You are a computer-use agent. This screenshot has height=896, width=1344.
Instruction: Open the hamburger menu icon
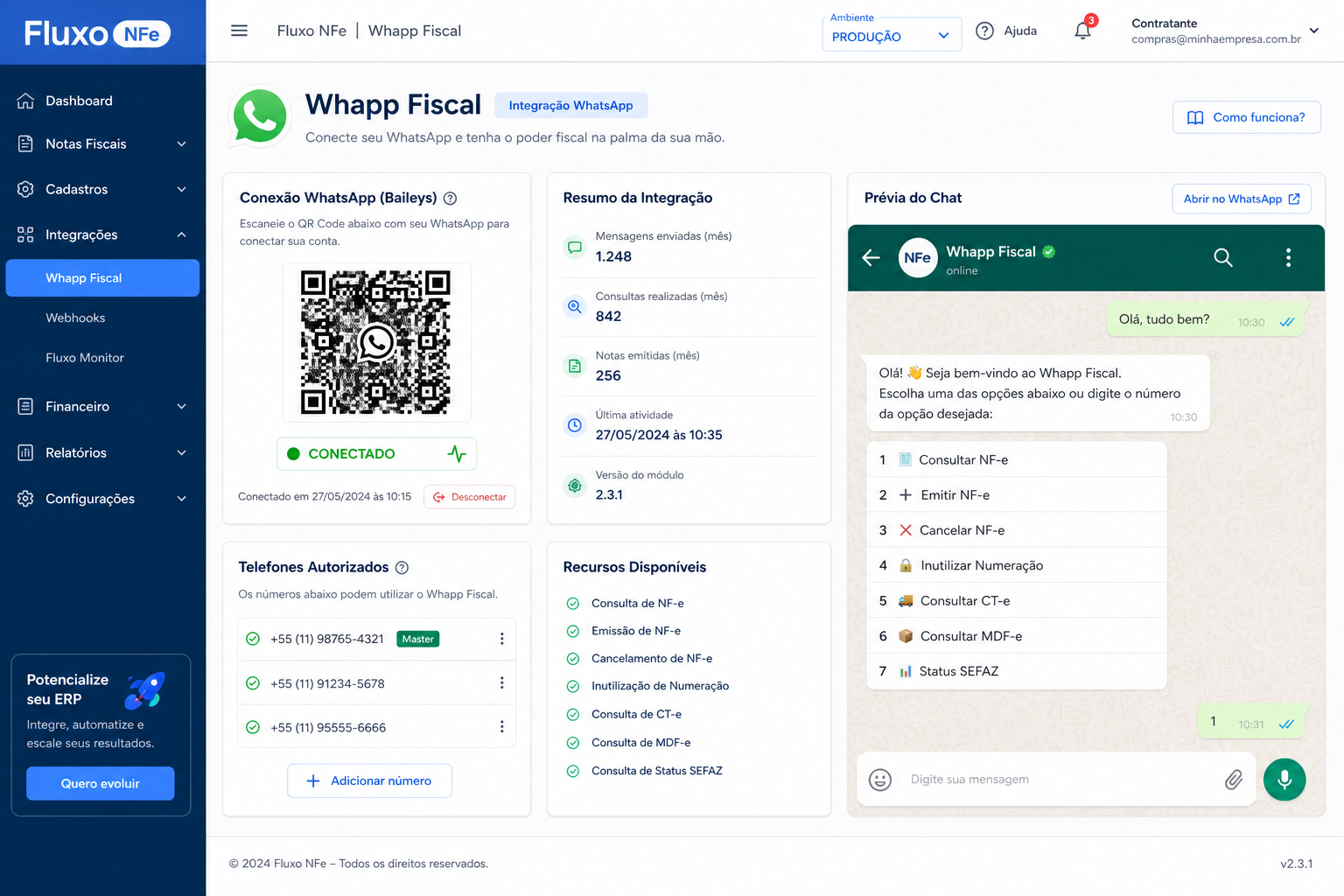pyautogui.click(x=239, y=31)
